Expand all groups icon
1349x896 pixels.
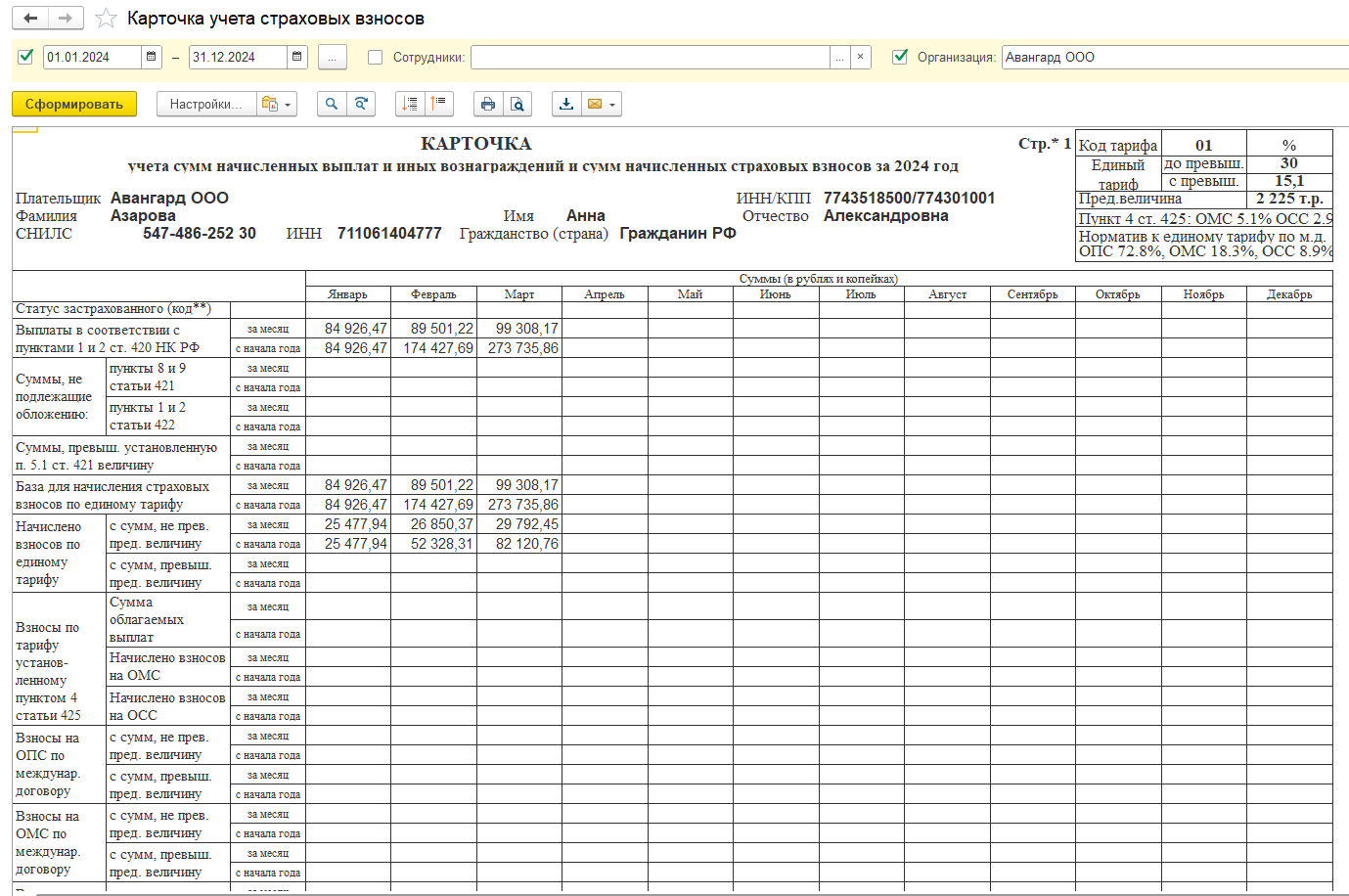pos(410,104)
